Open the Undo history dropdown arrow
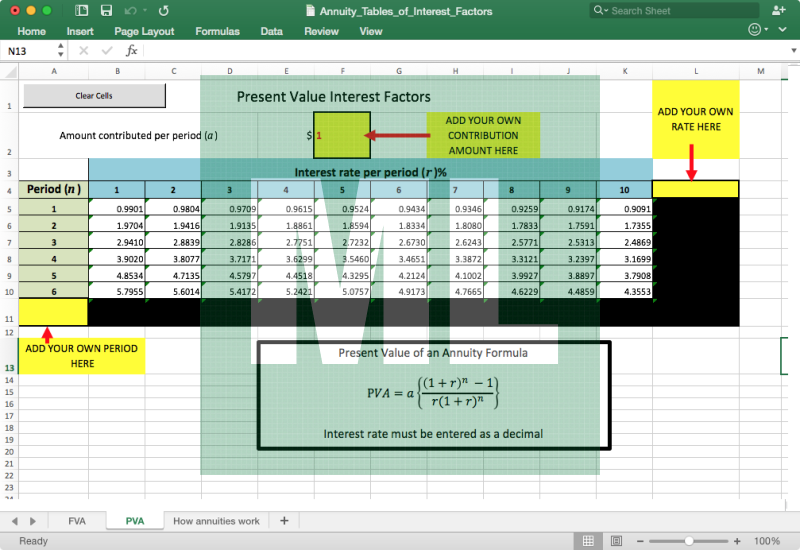Viewport: 800px width, 550px height. coord(144,11)
